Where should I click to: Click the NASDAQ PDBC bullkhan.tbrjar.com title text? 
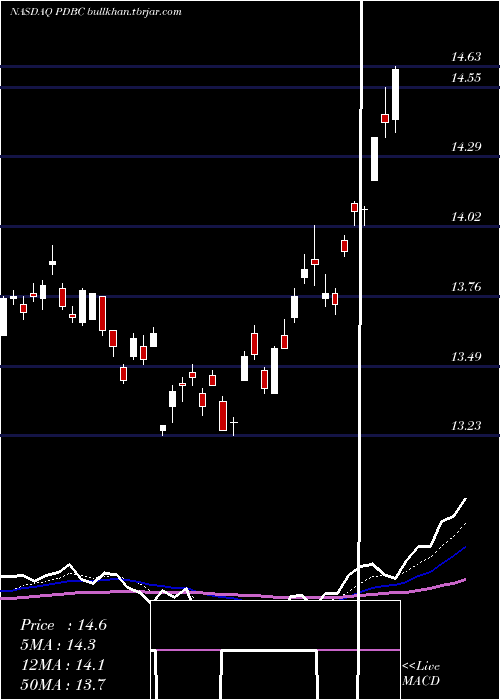[x=96, y=12]
